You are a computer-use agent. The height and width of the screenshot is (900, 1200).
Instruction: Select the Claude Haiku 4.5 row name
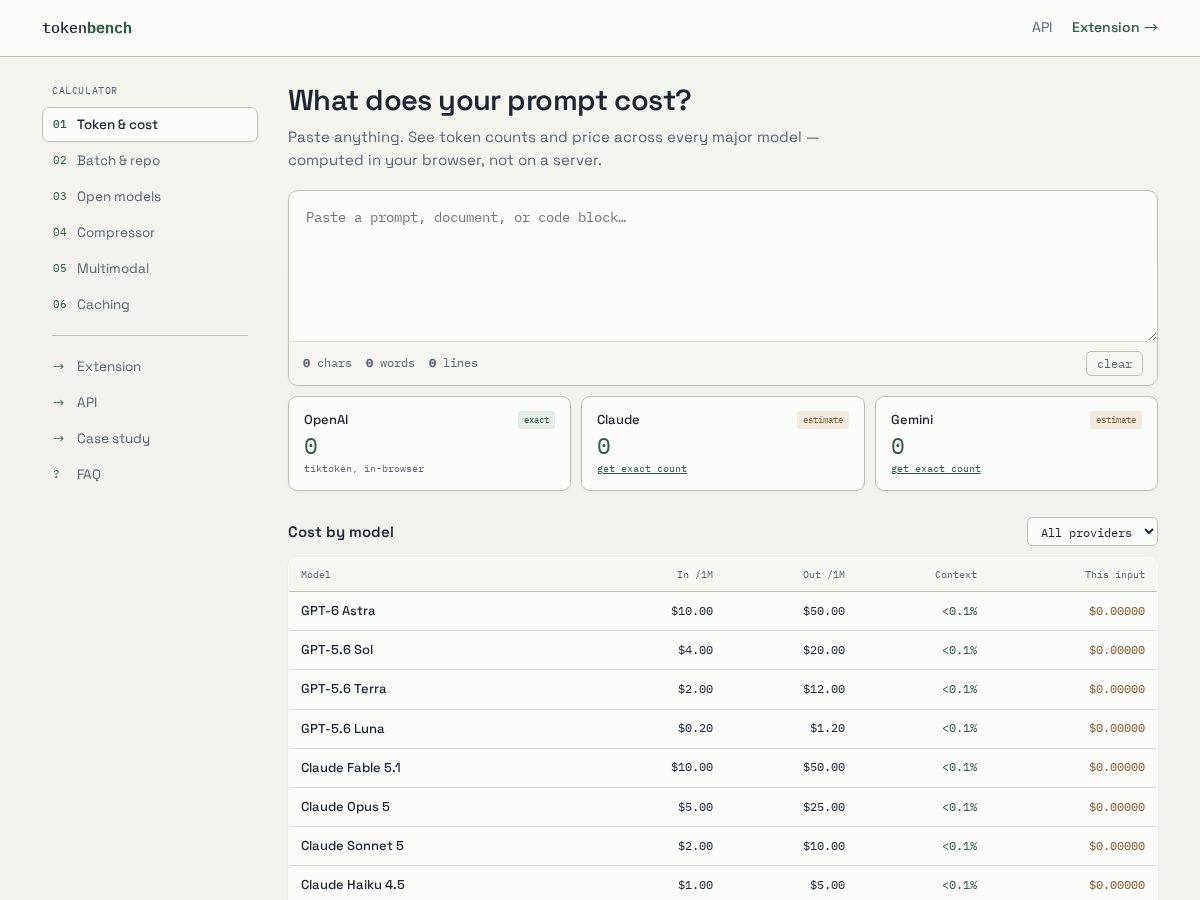coord(353,885)
